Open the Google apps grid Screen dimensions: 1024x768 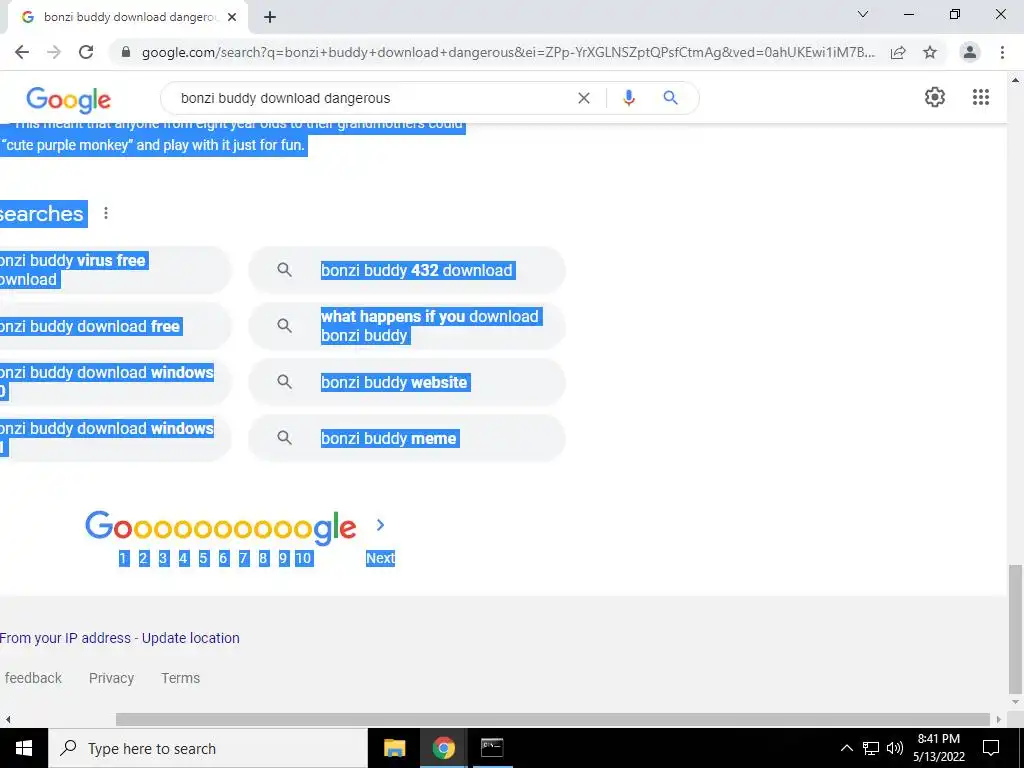pos(981,97)
